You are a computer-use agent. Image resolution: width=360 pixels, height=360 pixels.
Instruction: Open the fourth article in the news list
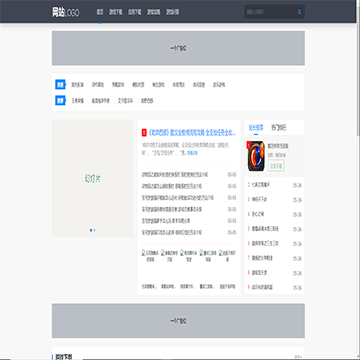coord(172,209)
